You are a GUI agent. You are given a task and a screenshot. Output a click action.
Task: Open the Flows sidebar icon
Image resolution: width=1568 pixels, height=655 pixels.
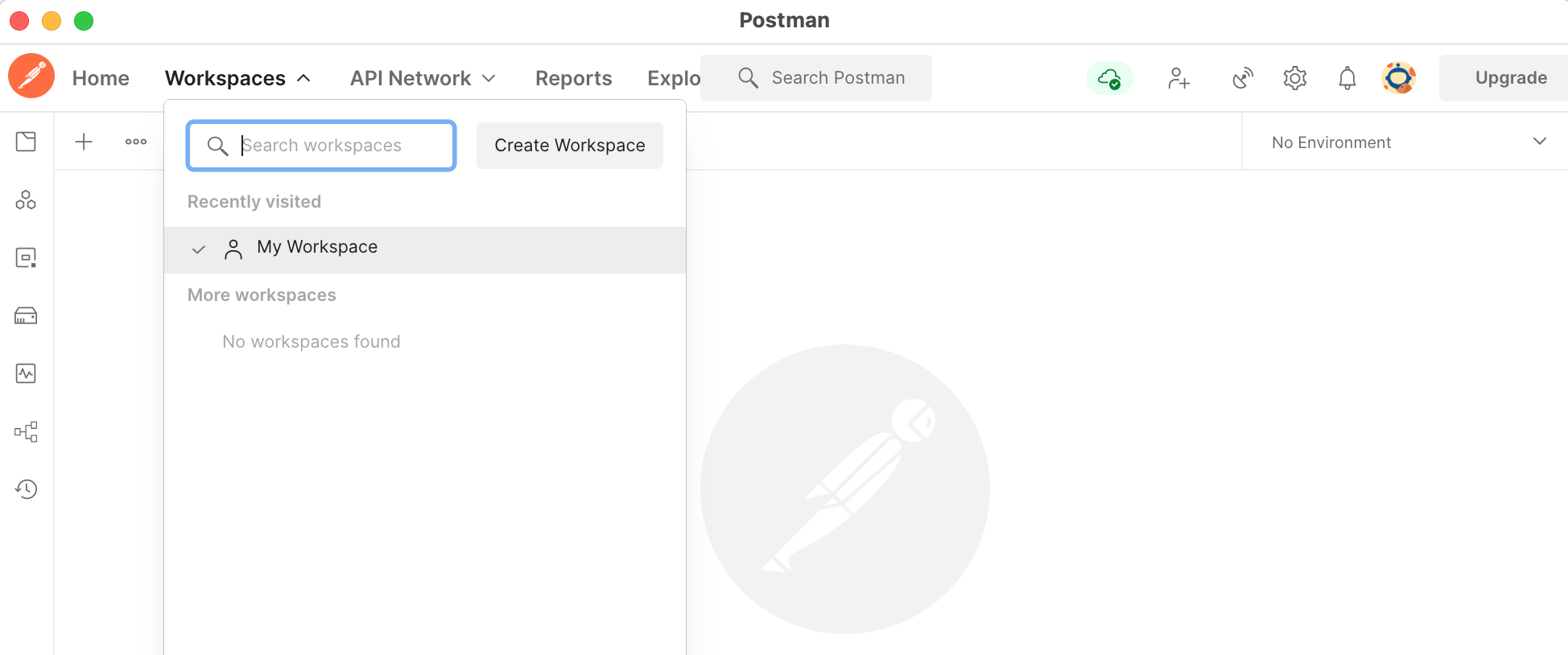(x=26, y=431)
